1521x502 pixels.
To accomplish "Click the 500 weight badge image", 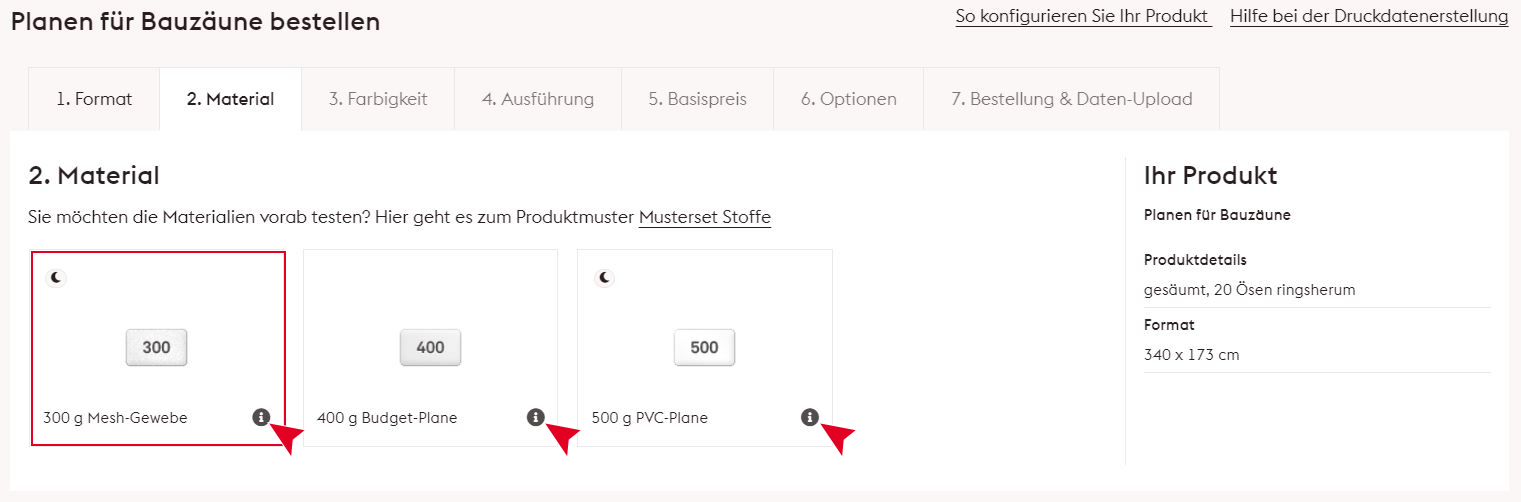I will coord(704,347).
